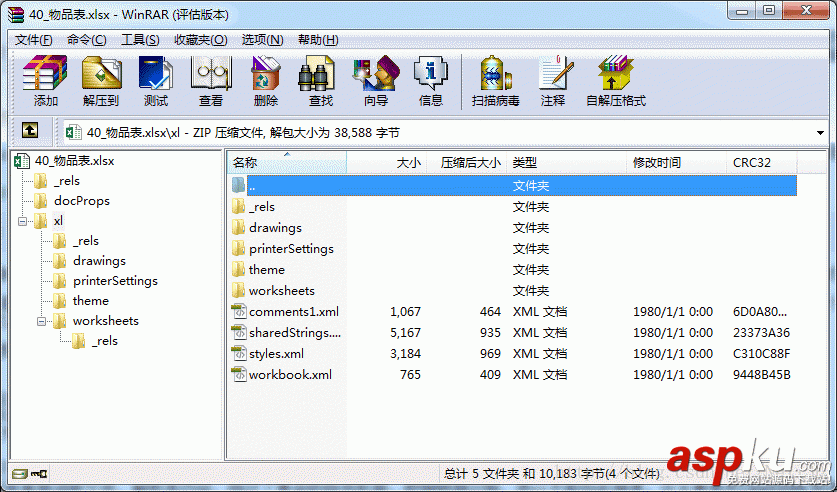Click the 解压到 (Extract To) toolbar icon
Screen dimensions: 837x492
[x=101, y=73]
